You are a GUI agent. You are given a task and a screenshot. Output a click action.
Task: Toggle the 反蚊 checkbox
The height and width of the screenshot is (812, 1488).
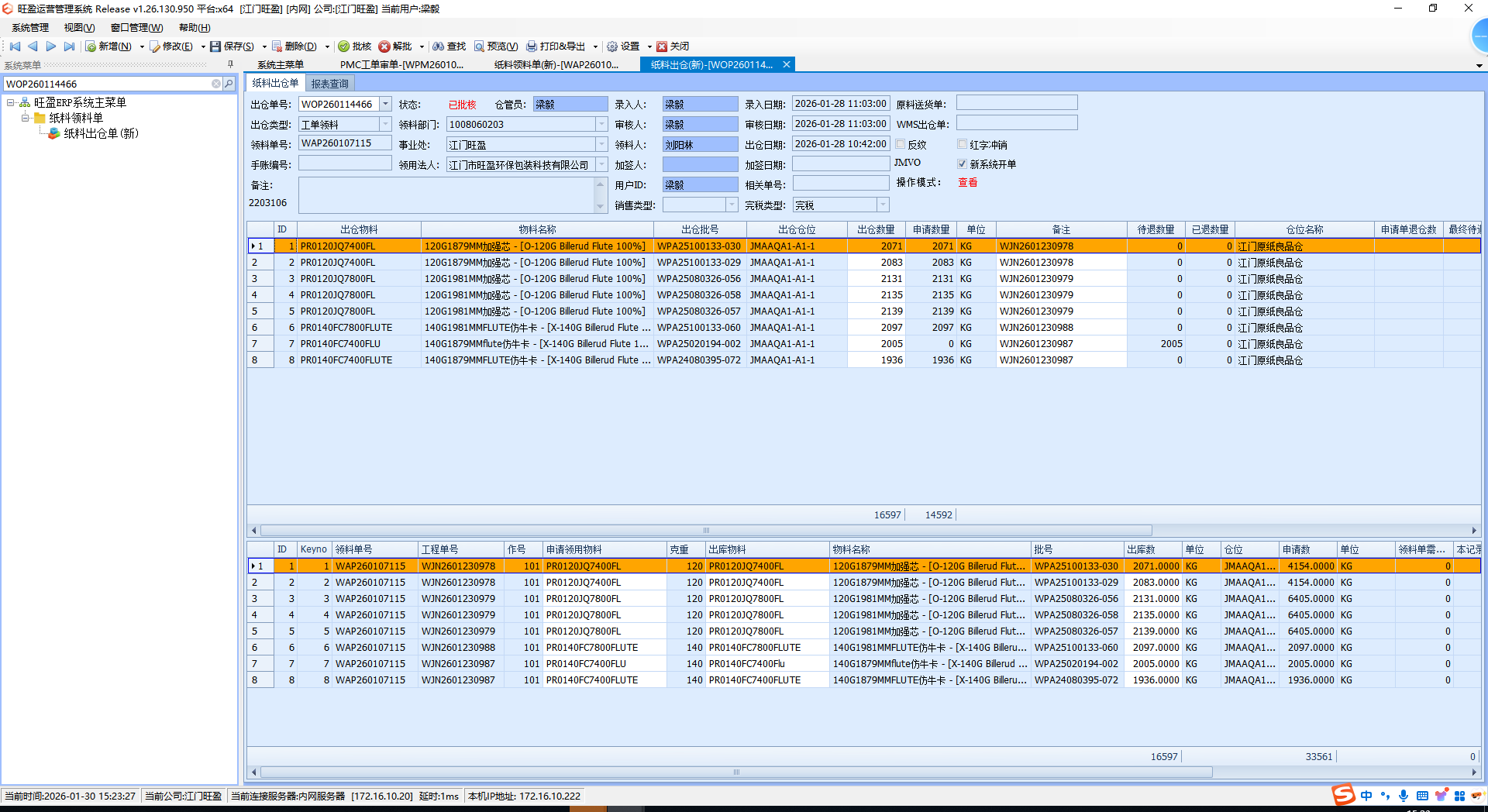[x=901, y=144]
